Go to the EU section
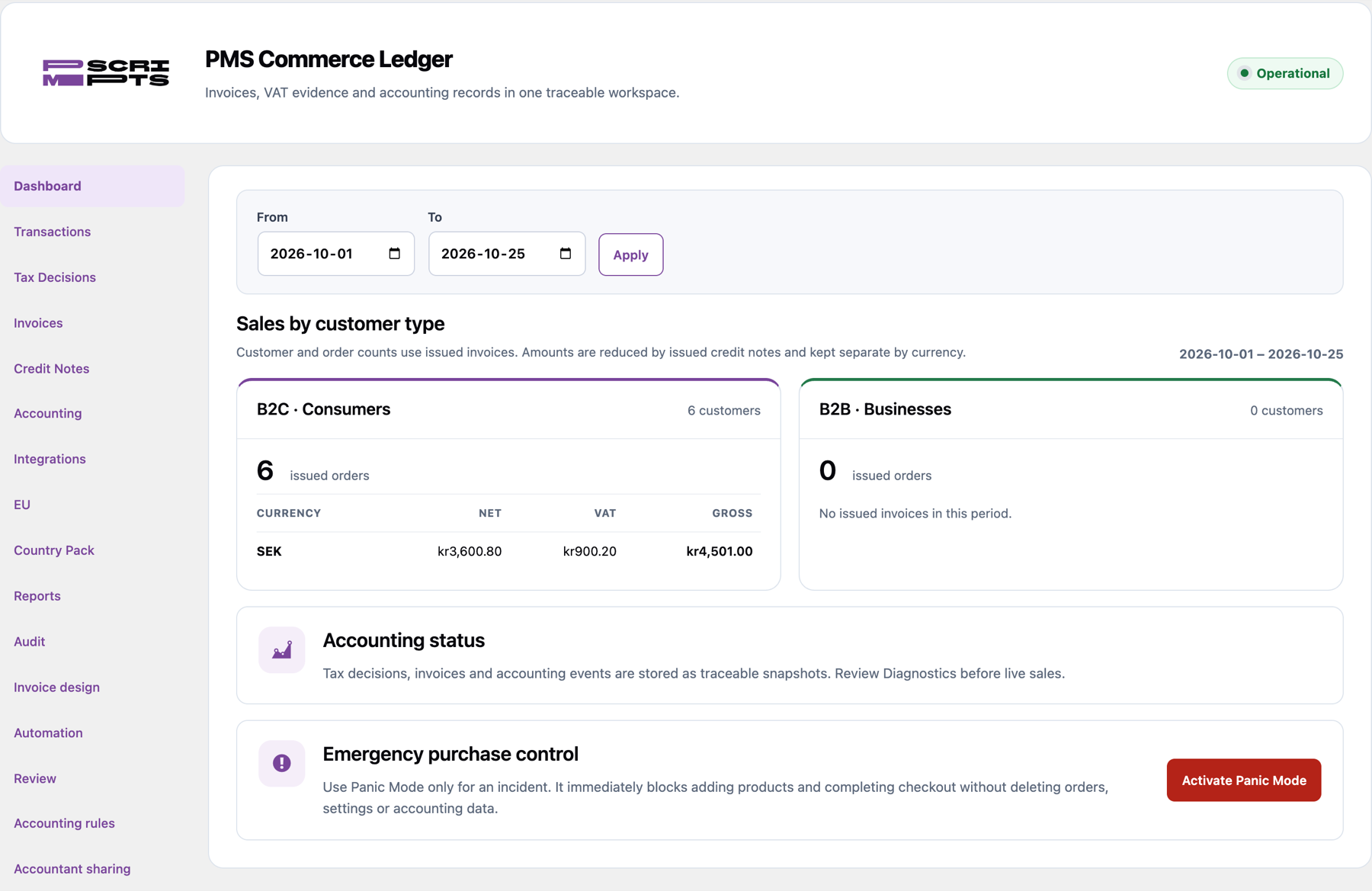This screenshot has width=1372, height=891. [x=22, y=505]
